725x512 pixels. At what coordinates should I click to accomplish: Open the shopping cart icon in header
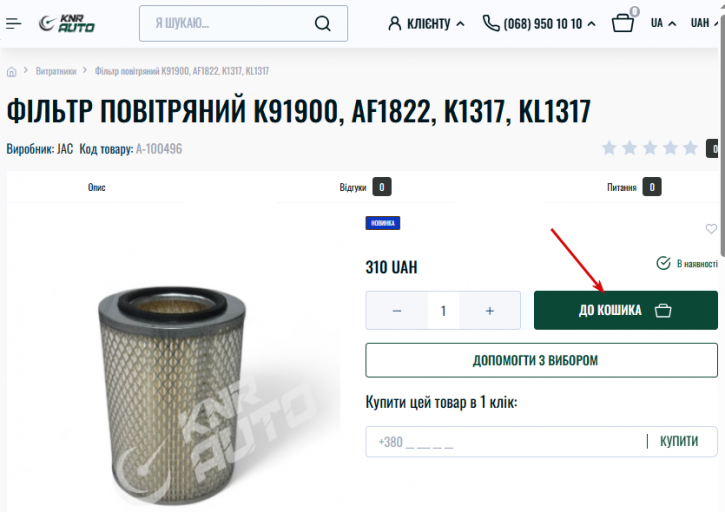tap(623, 23)
